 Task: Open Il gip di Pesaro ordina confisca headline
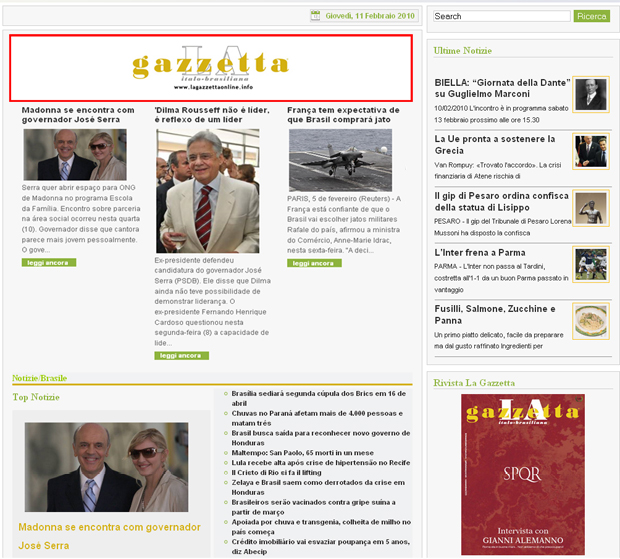501,202
